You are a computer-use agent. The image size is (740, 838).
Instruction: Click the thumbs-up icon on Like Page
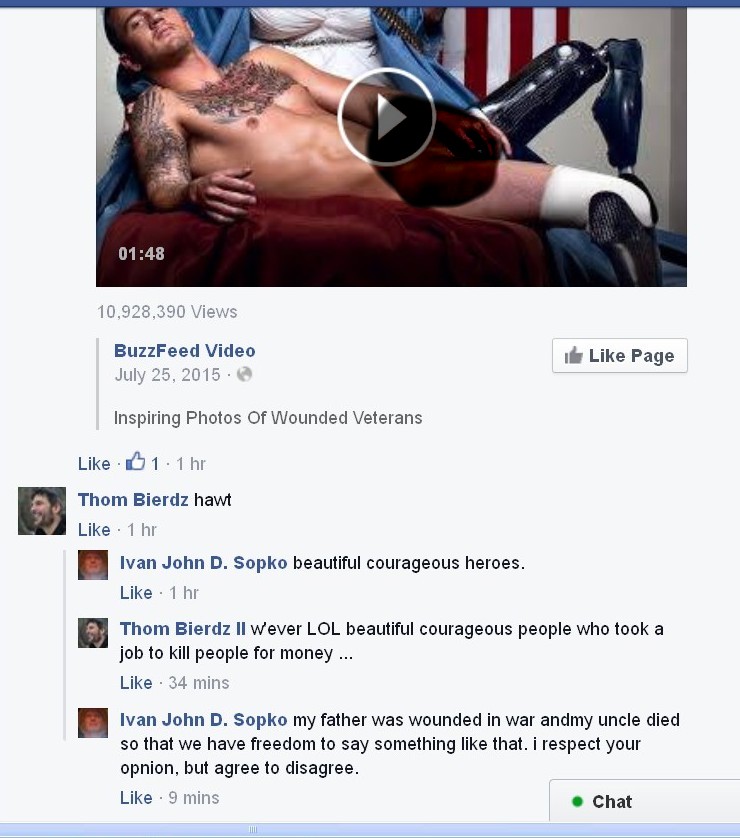[573, 355]
